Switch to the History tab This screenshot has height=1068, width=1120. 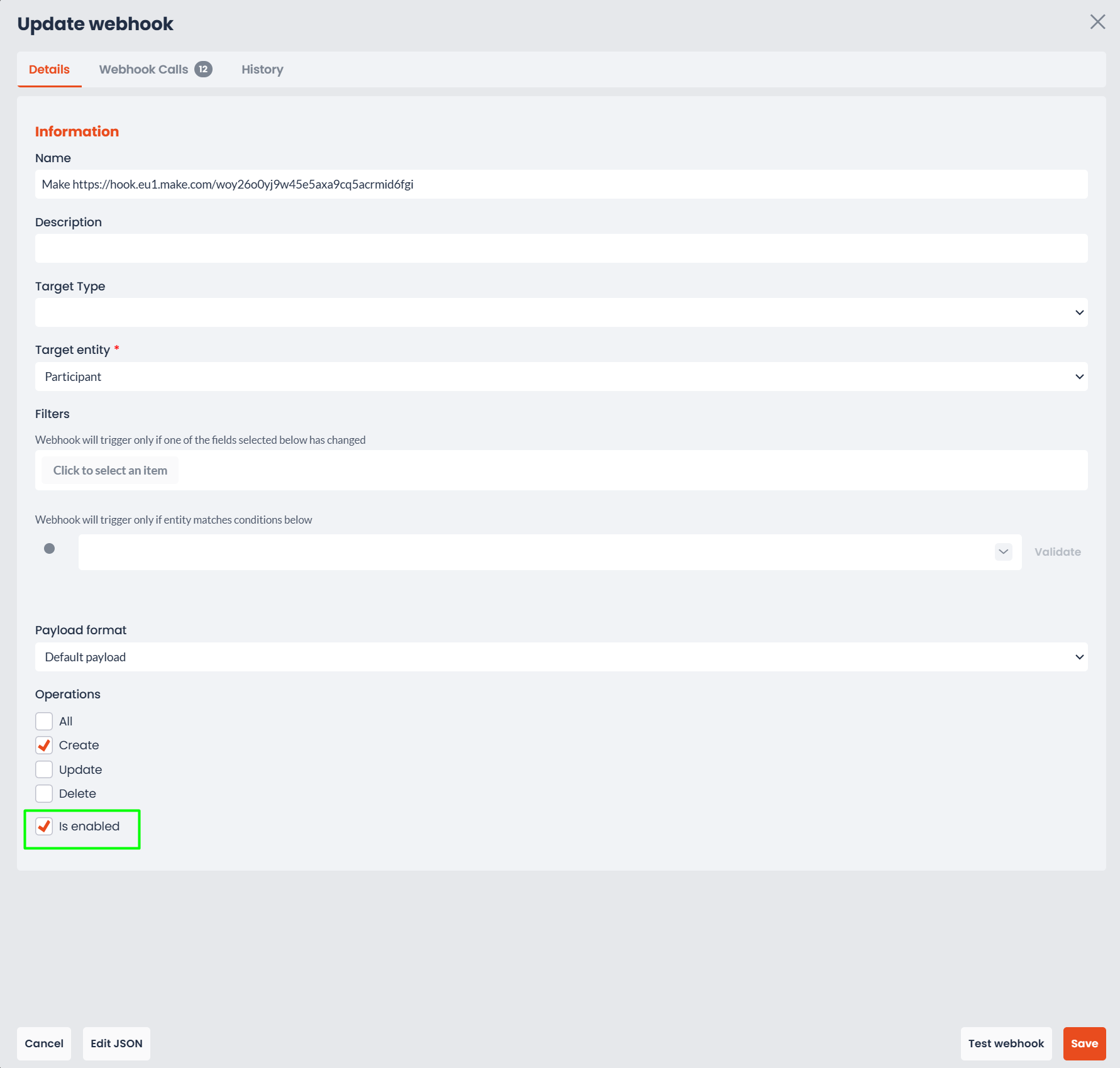pos(262,69)
